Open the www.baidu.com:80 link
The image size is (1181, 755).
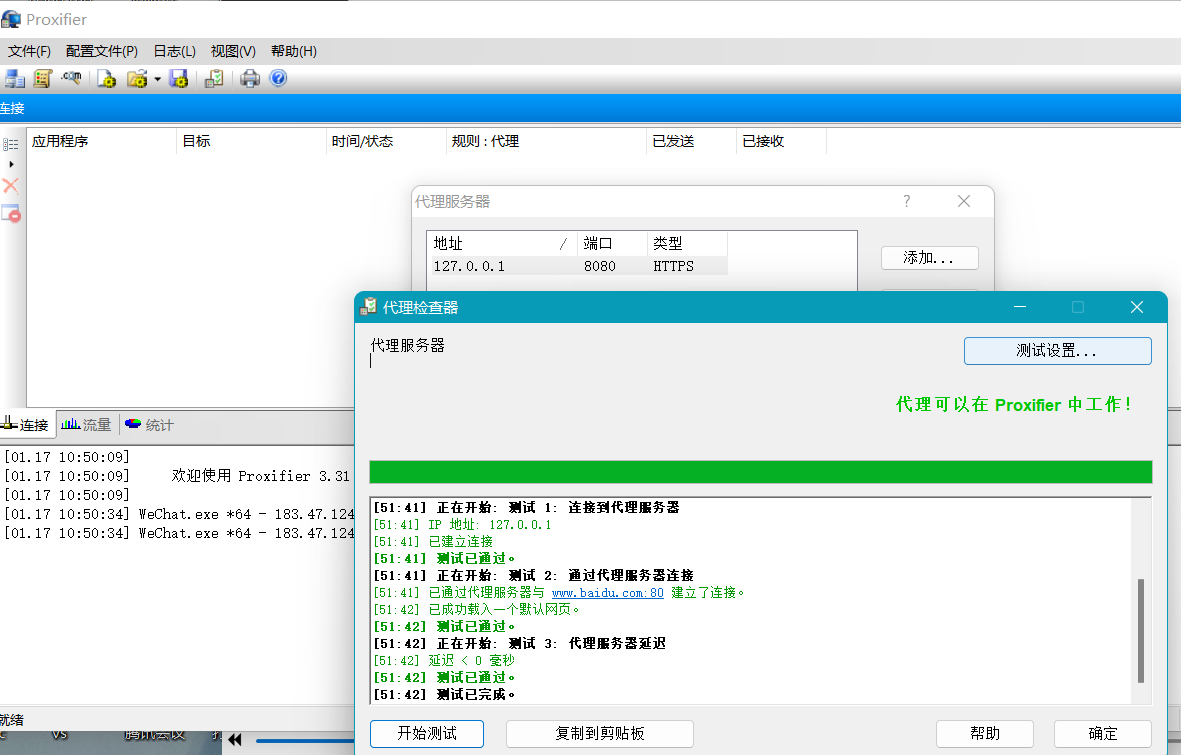(x=608, y=593)
